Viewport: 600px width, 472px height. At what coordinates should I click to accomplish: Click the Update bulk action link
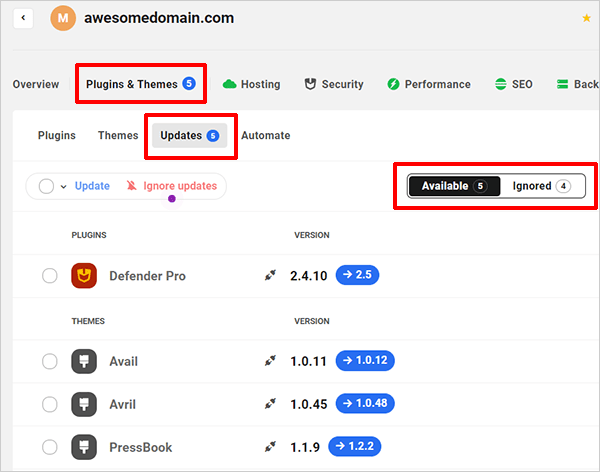click(92, 186)
